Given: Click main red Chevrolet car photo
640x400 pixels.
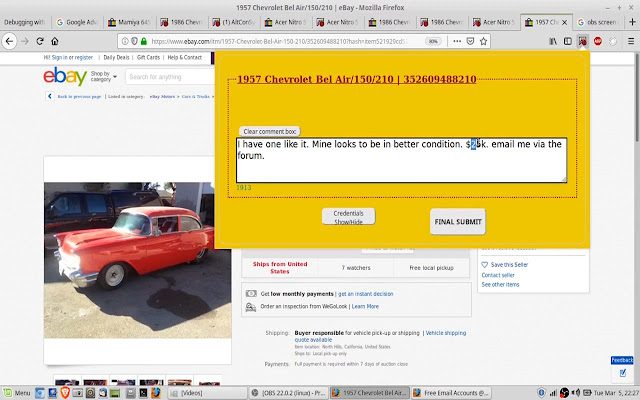Looking at the screenshot, I should tap(138, 260).
